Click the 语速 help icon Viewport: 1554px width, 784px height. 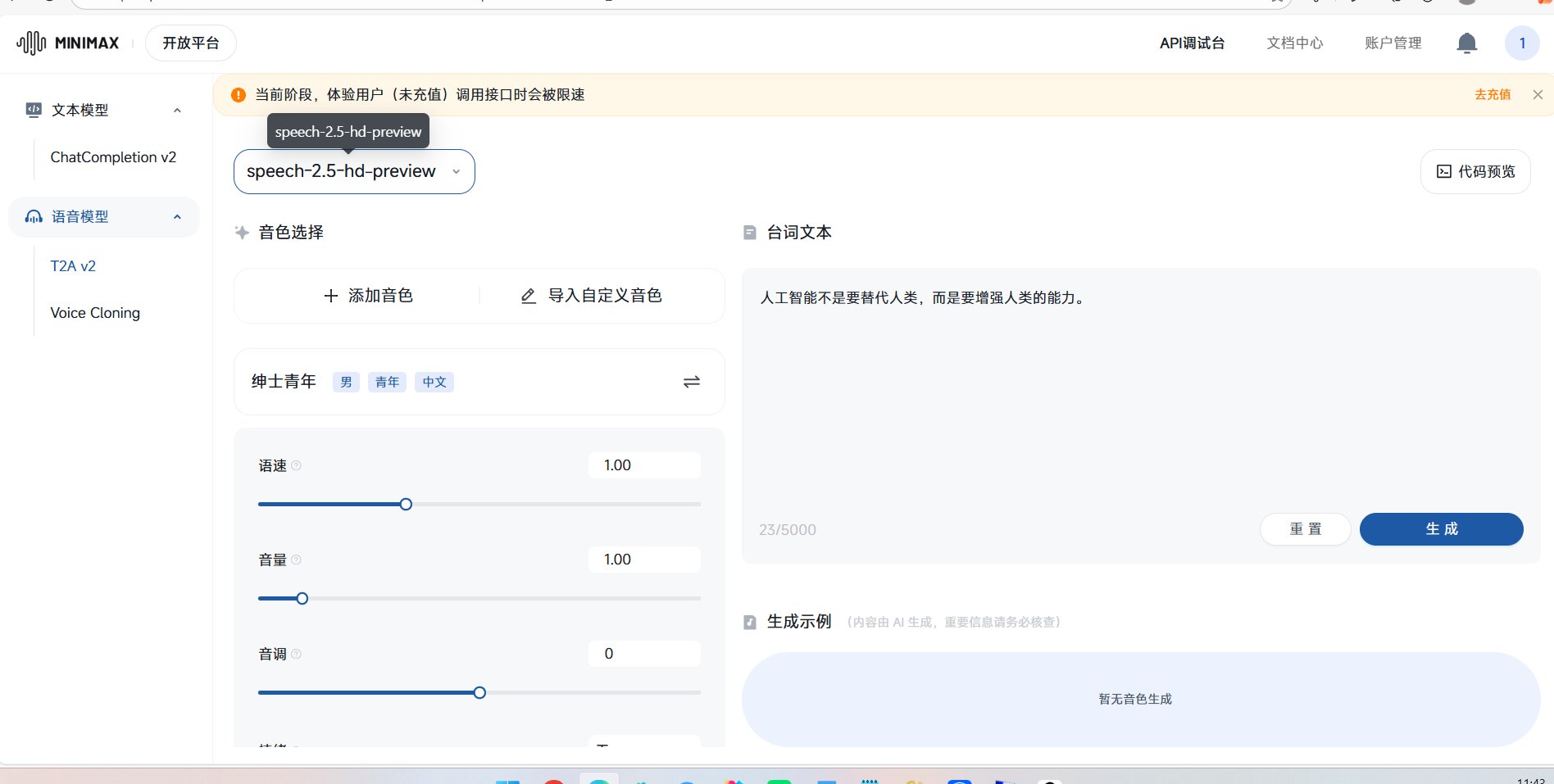[x=297, y=466]
